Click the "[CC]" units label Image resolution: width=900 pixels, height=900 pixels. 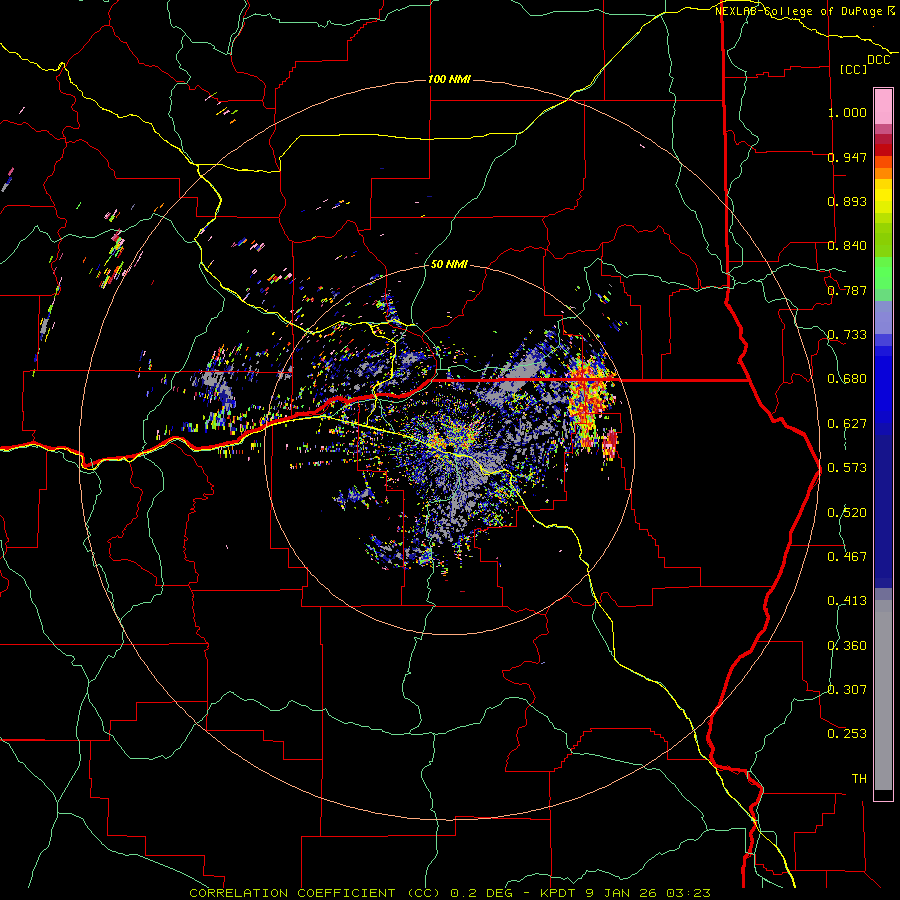[853, 69]
